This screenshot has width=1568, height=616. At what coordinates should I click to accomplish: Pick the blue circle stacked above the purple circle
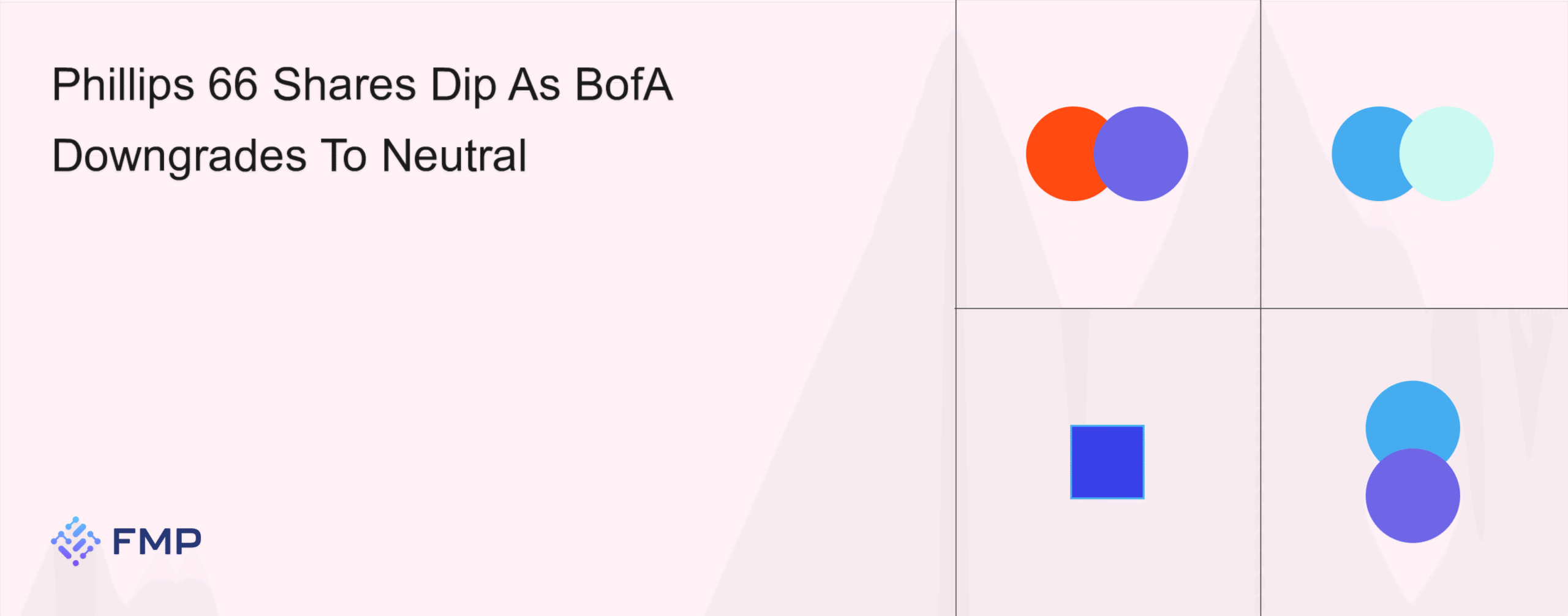tap(1412, 416)
